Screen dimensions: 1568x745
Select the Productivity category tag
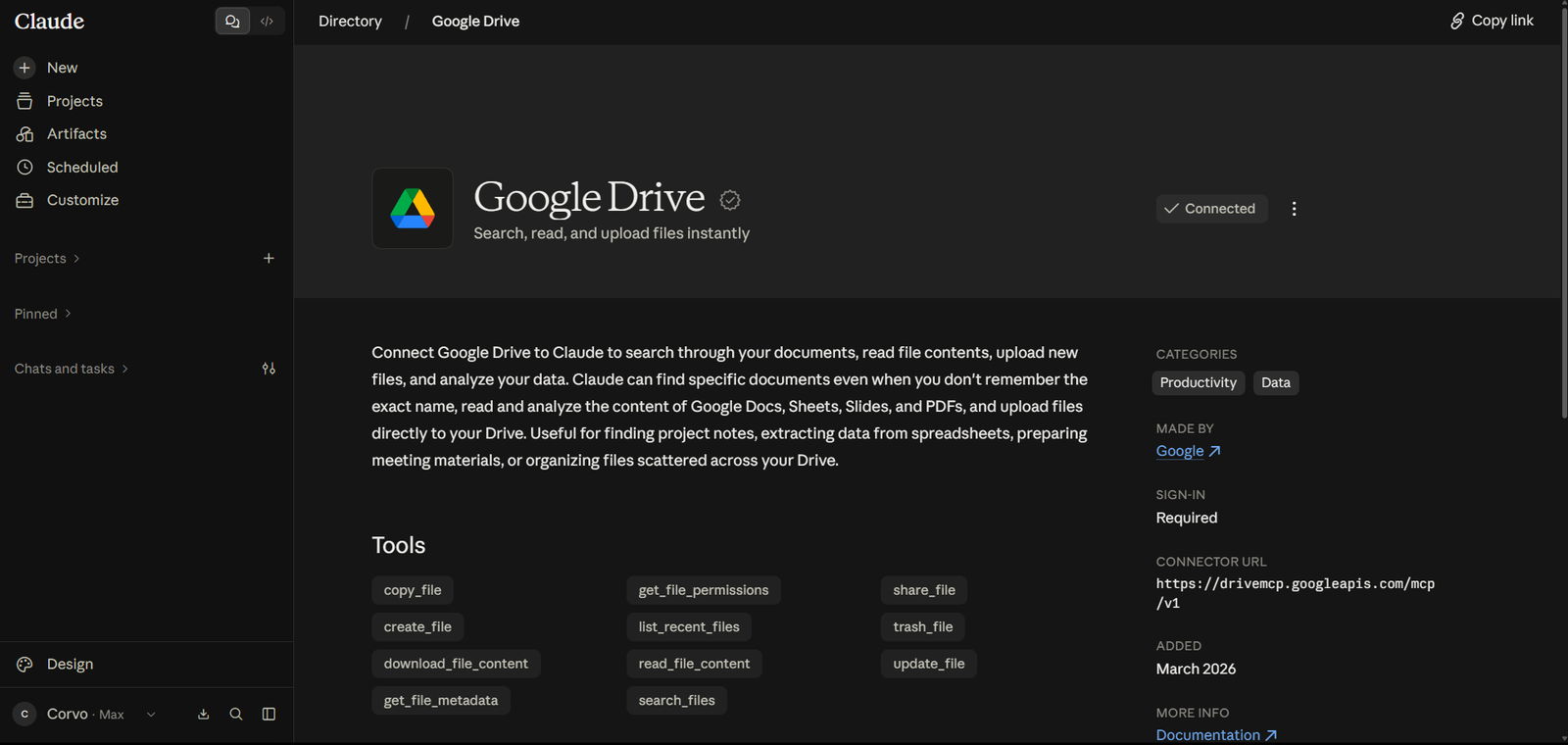click(x=1198, y=382)
